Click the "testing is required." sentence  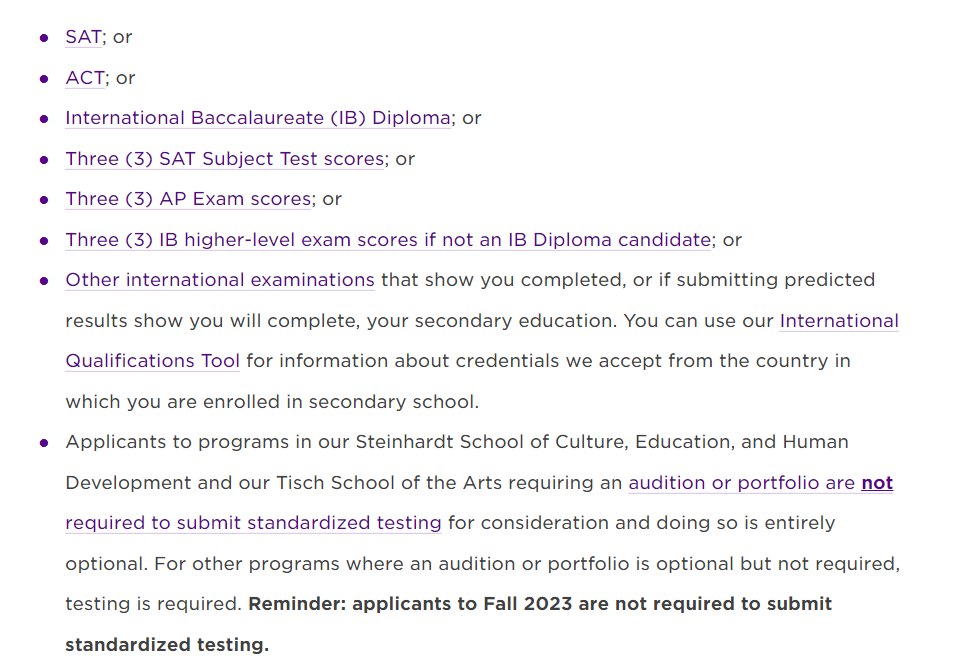[x=153, y=604]
